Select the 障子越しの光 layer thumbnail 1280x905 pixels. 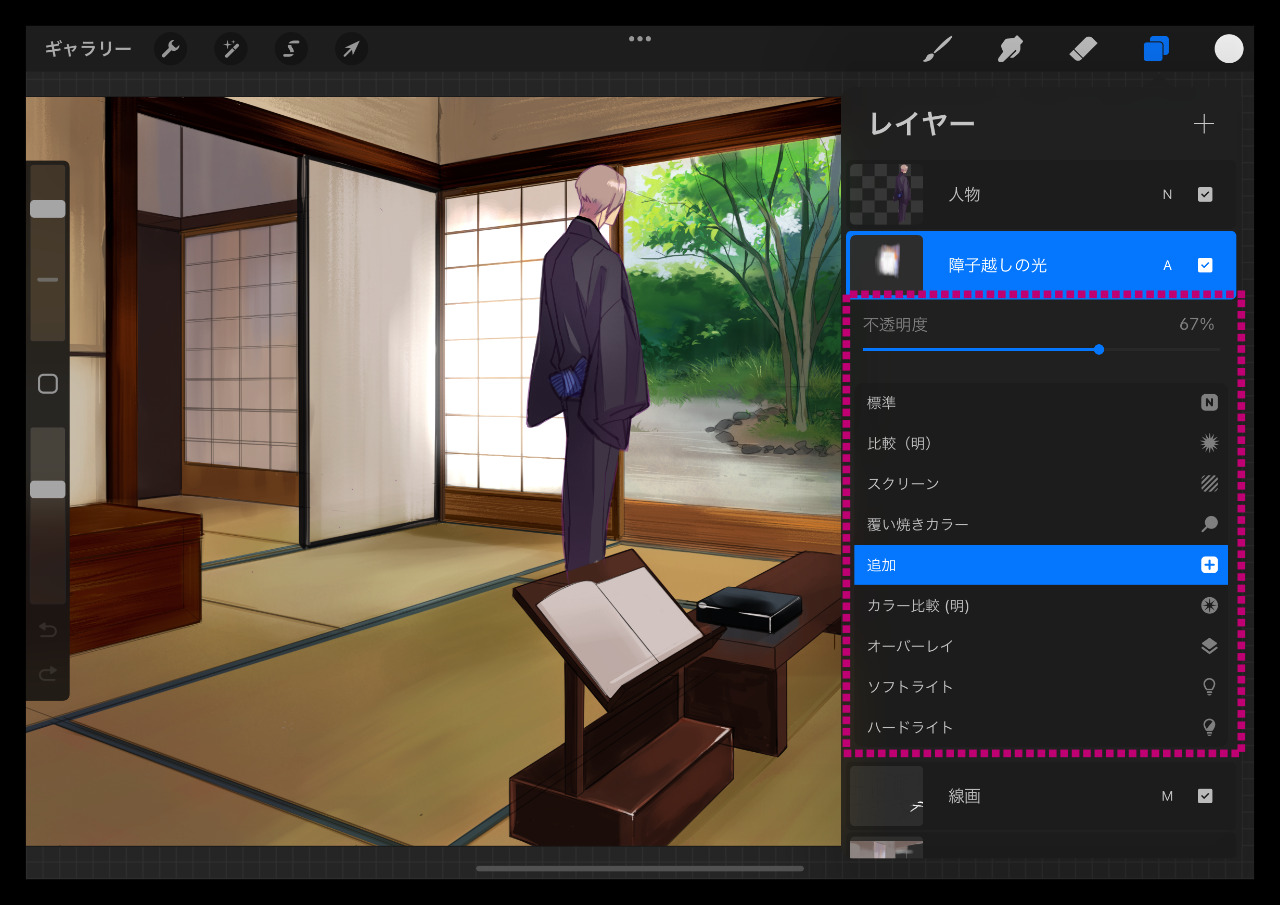[x=886, y=265]
